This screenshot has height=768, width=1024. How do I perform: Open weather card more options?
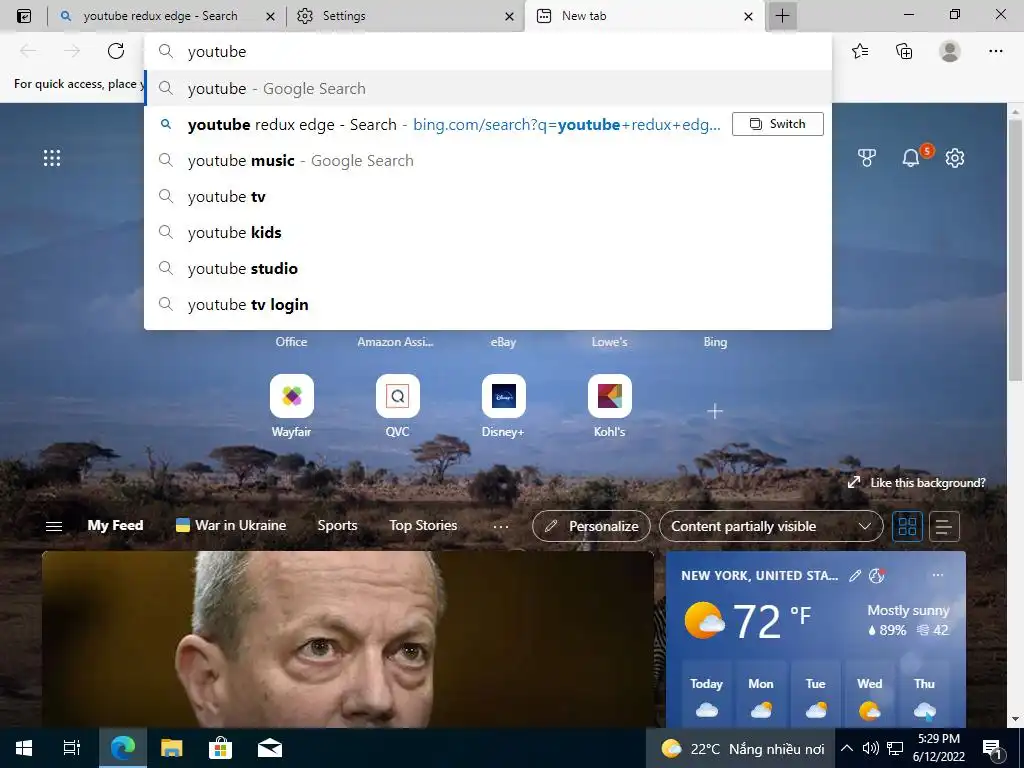[938, 575]
